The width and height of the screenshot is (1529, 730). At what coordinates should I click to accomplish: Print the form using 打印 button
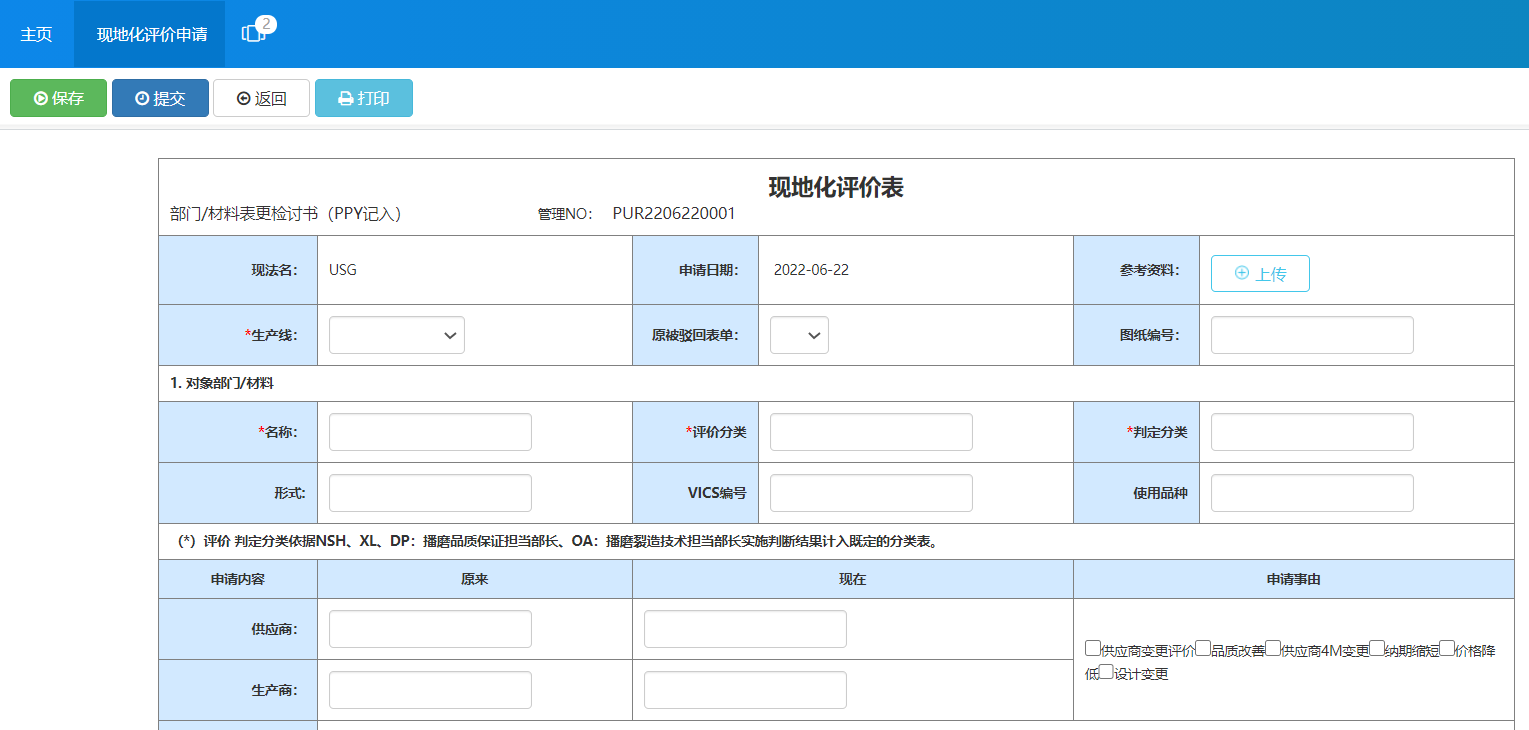pos(363,98)
